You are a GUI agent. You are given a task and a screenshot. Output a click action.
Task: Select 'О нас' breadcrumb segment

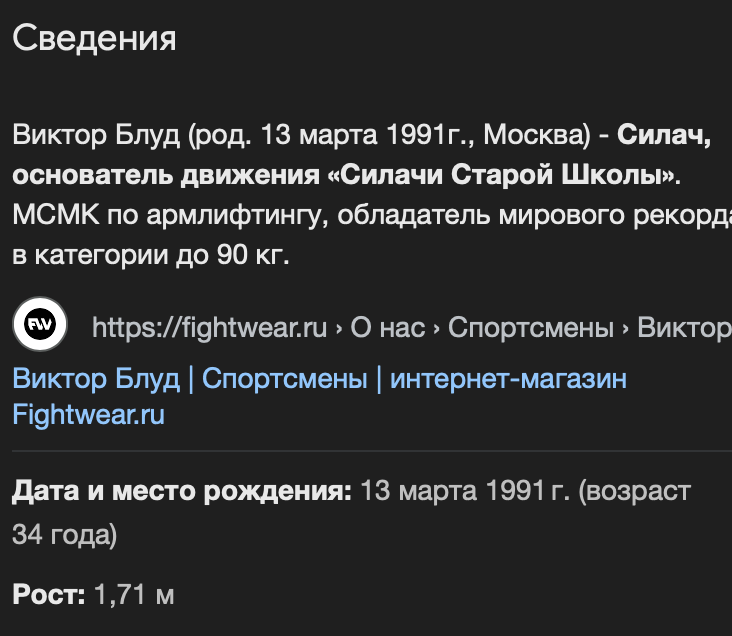[x=387, y=328]
